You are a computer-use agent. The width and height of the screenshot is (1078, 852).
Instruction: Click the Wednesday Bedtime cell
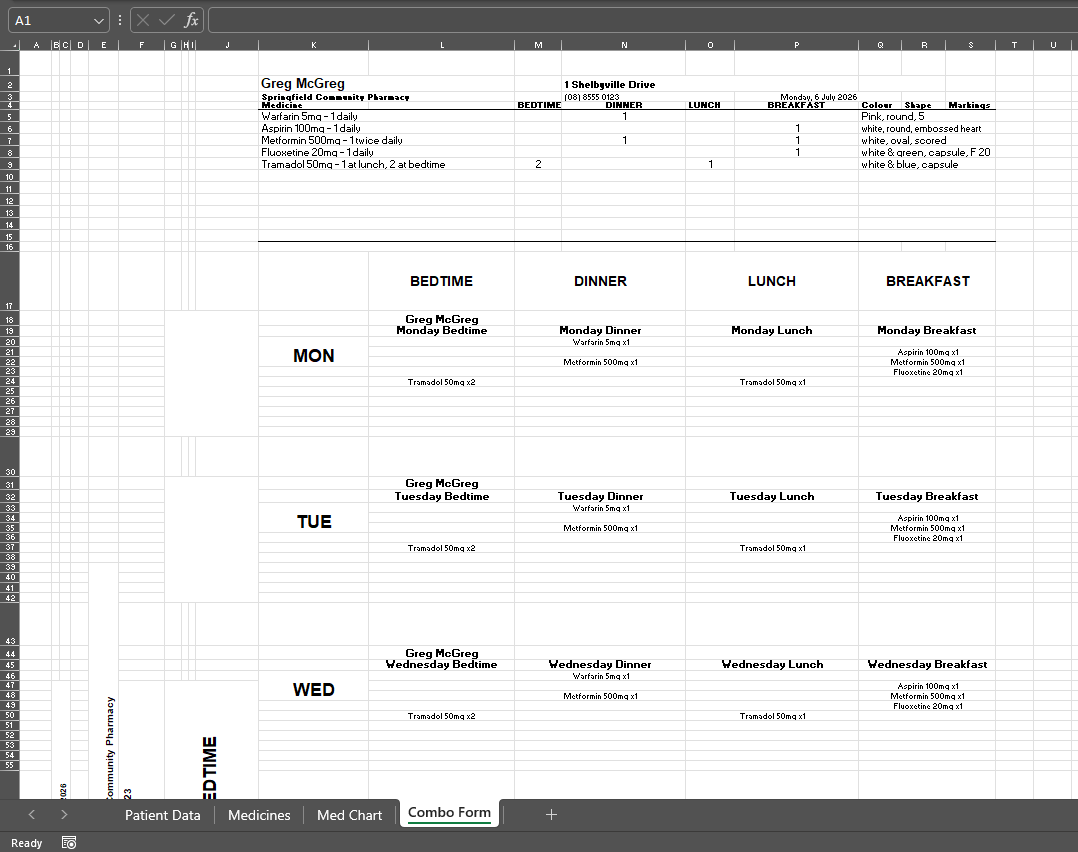pos(441,664)
